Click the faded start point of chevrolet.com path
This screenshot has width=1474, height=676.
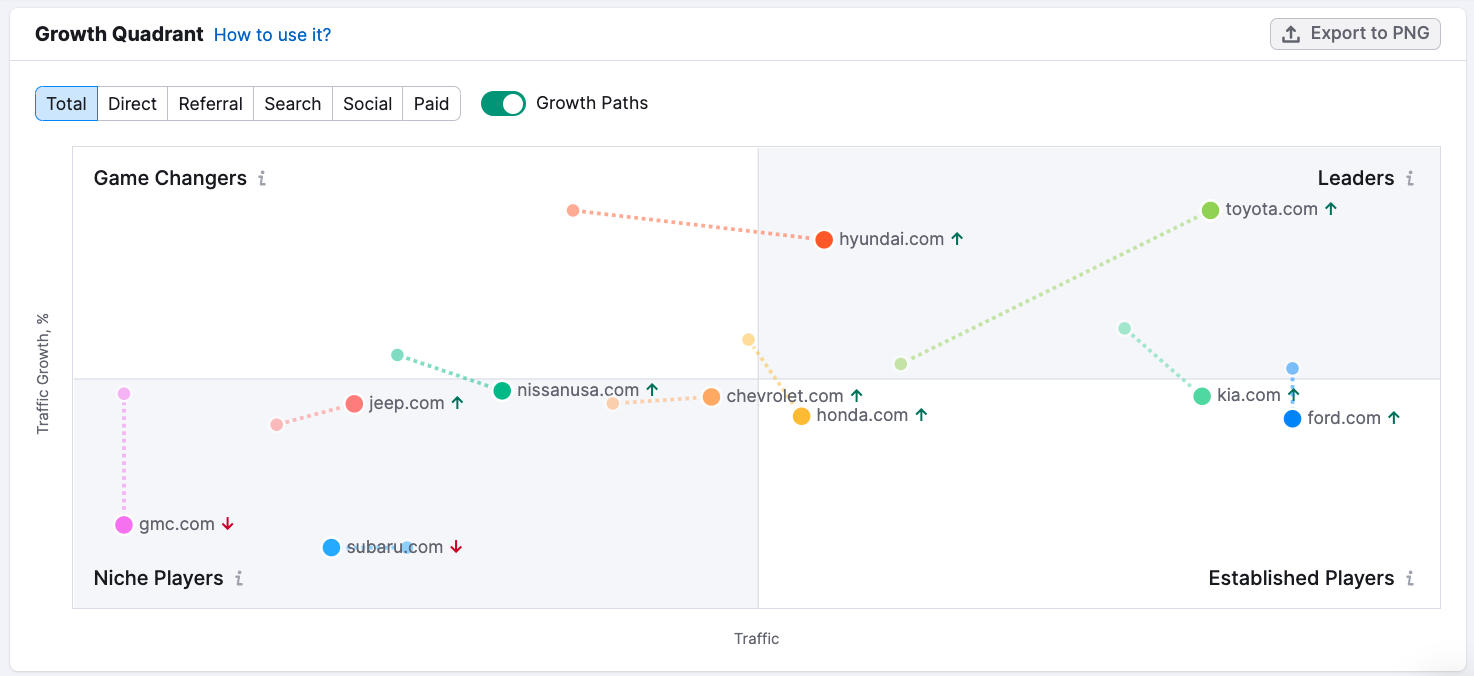coord(613,403)
